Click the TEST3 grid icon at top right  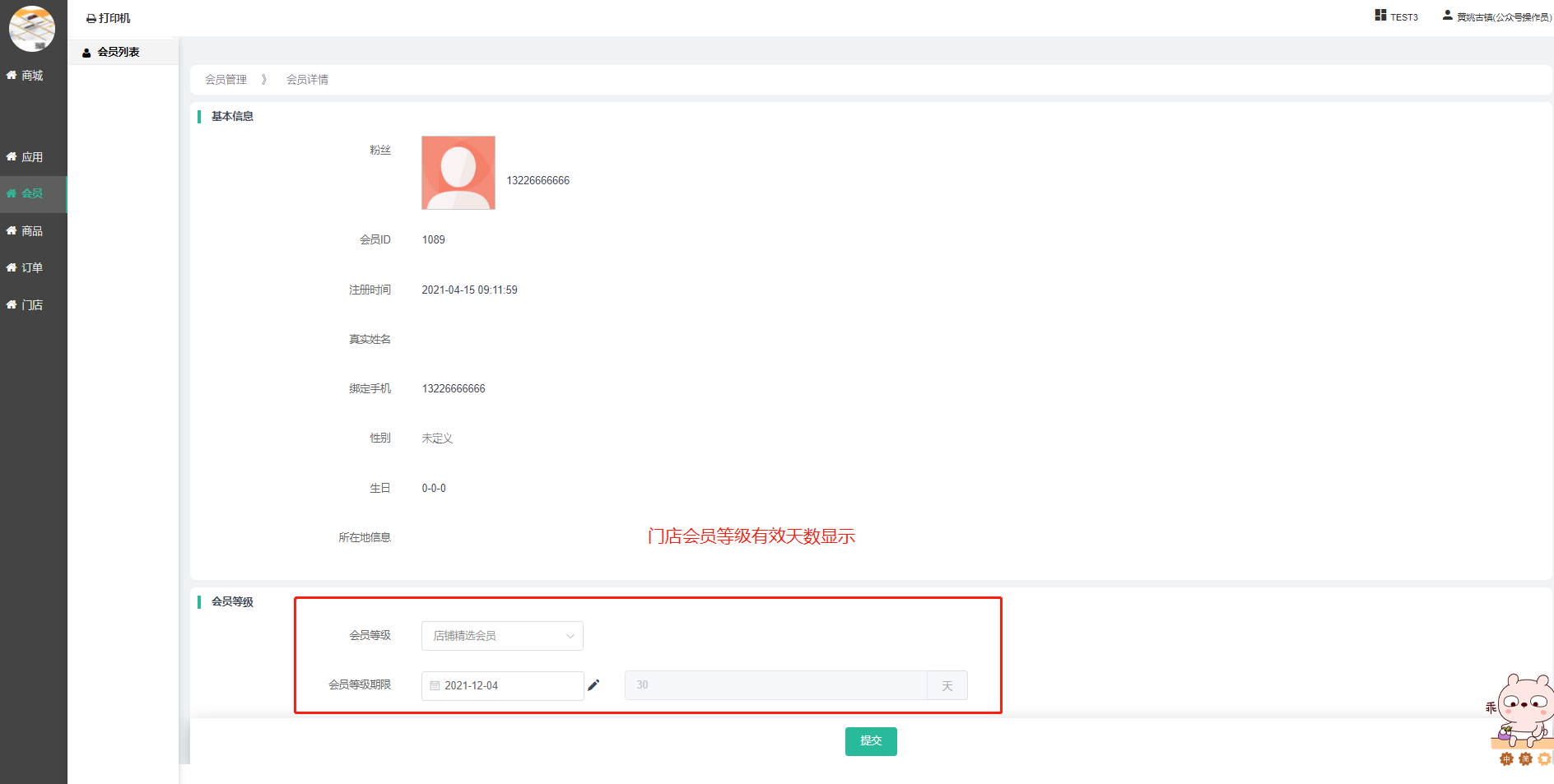(x=1380, y=16)
